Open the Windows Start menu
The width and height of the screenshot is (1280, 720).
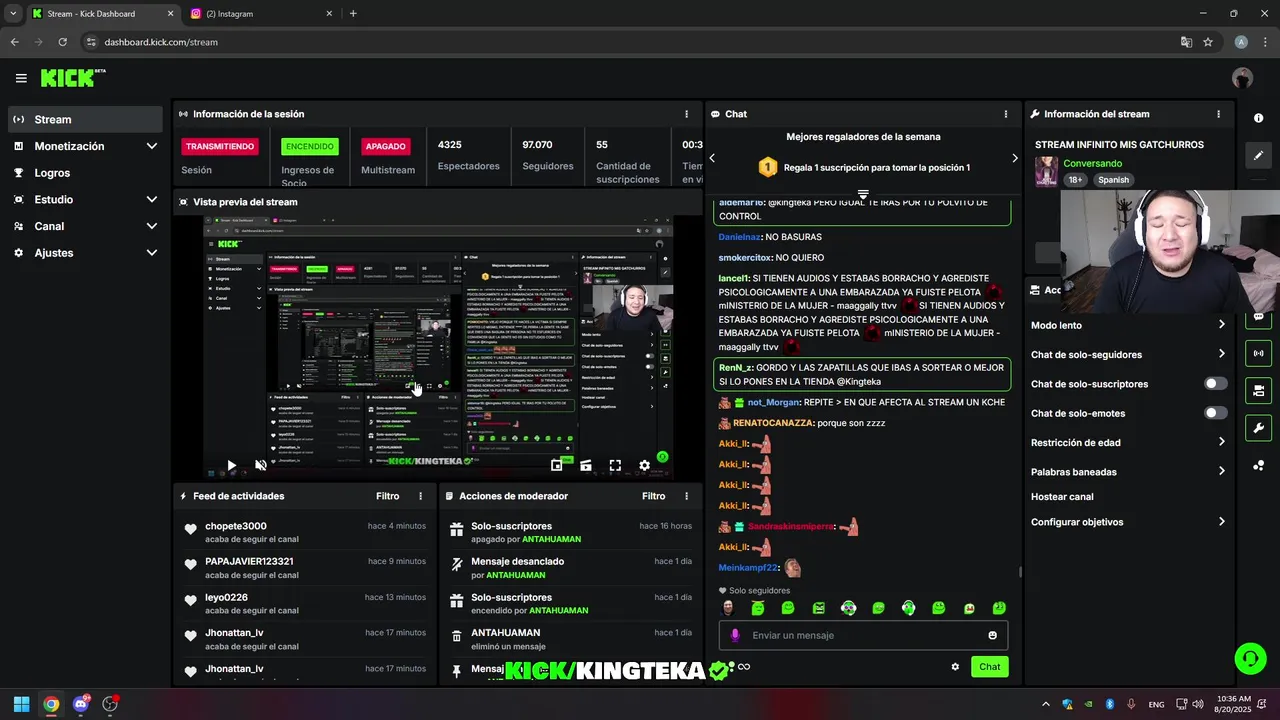click(x=21, y=704)
